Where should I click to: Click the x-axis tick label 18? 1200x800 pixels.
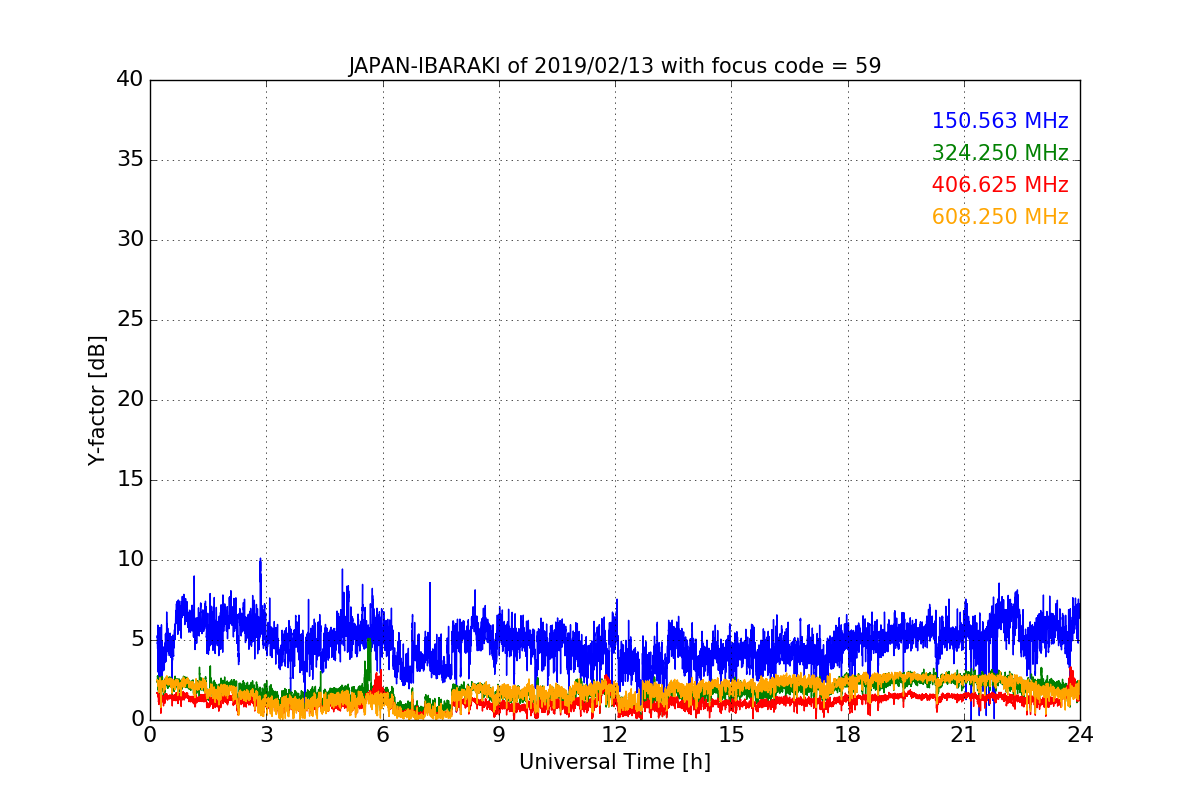[848, 734]
